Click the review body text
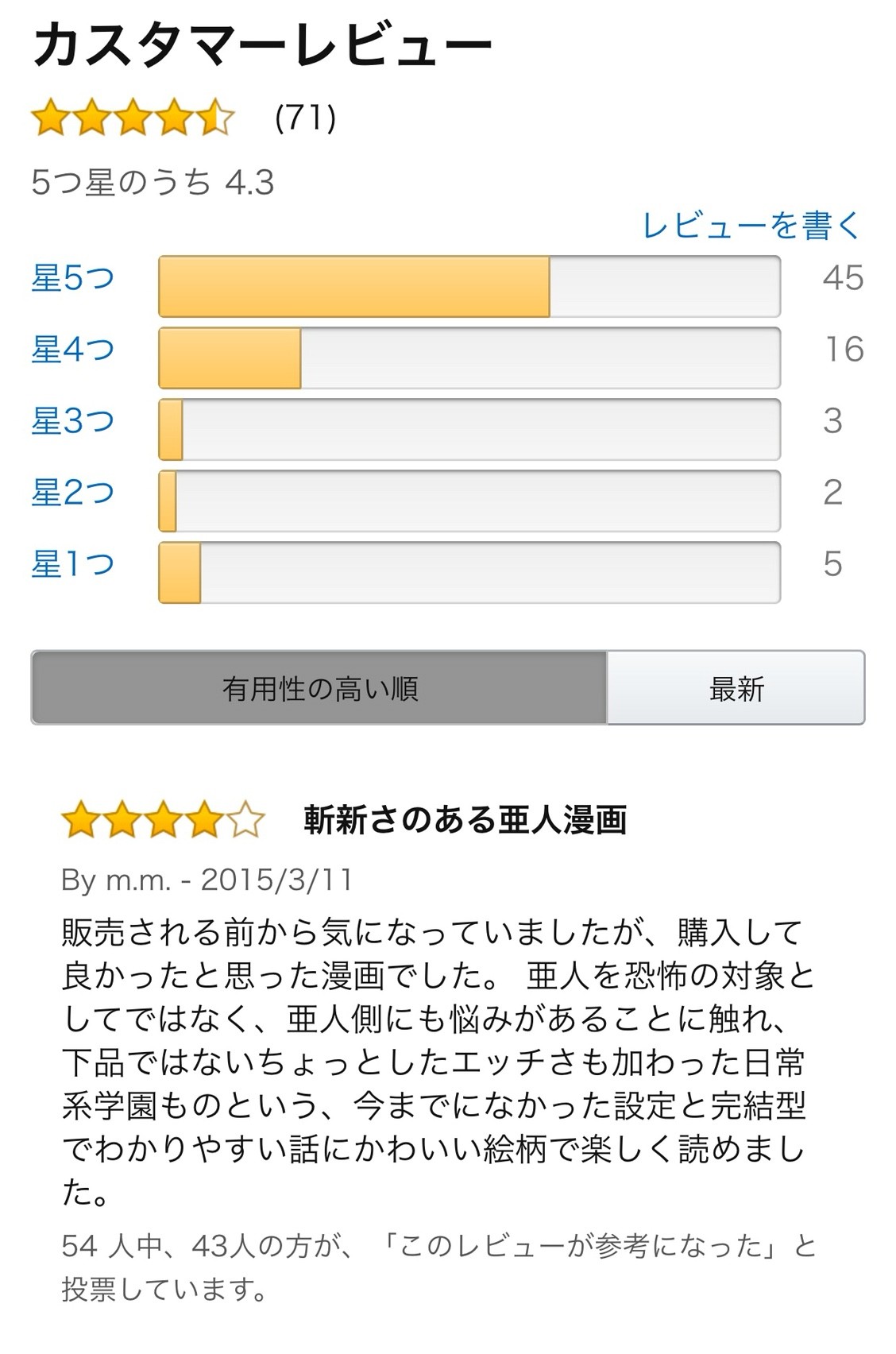Screen dimensions: 896x1354 [438, 1062]
